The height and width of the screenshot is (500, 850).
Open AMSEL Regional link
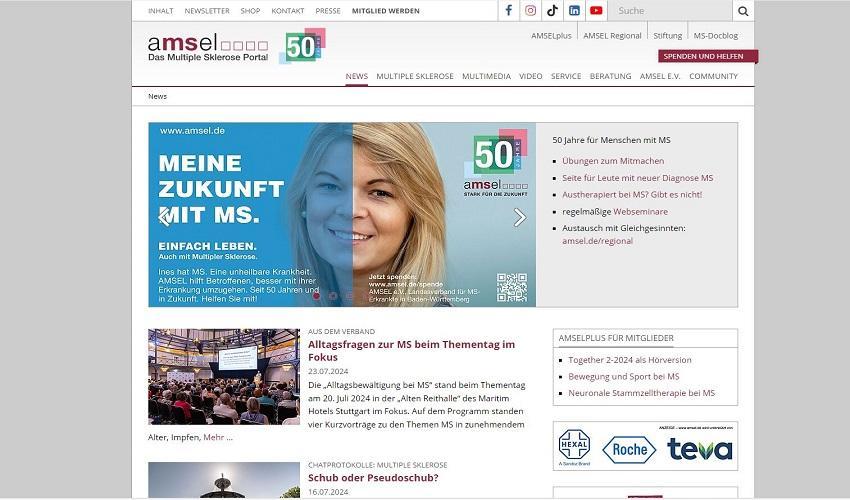pyautogui.click(x=613, y=36)
